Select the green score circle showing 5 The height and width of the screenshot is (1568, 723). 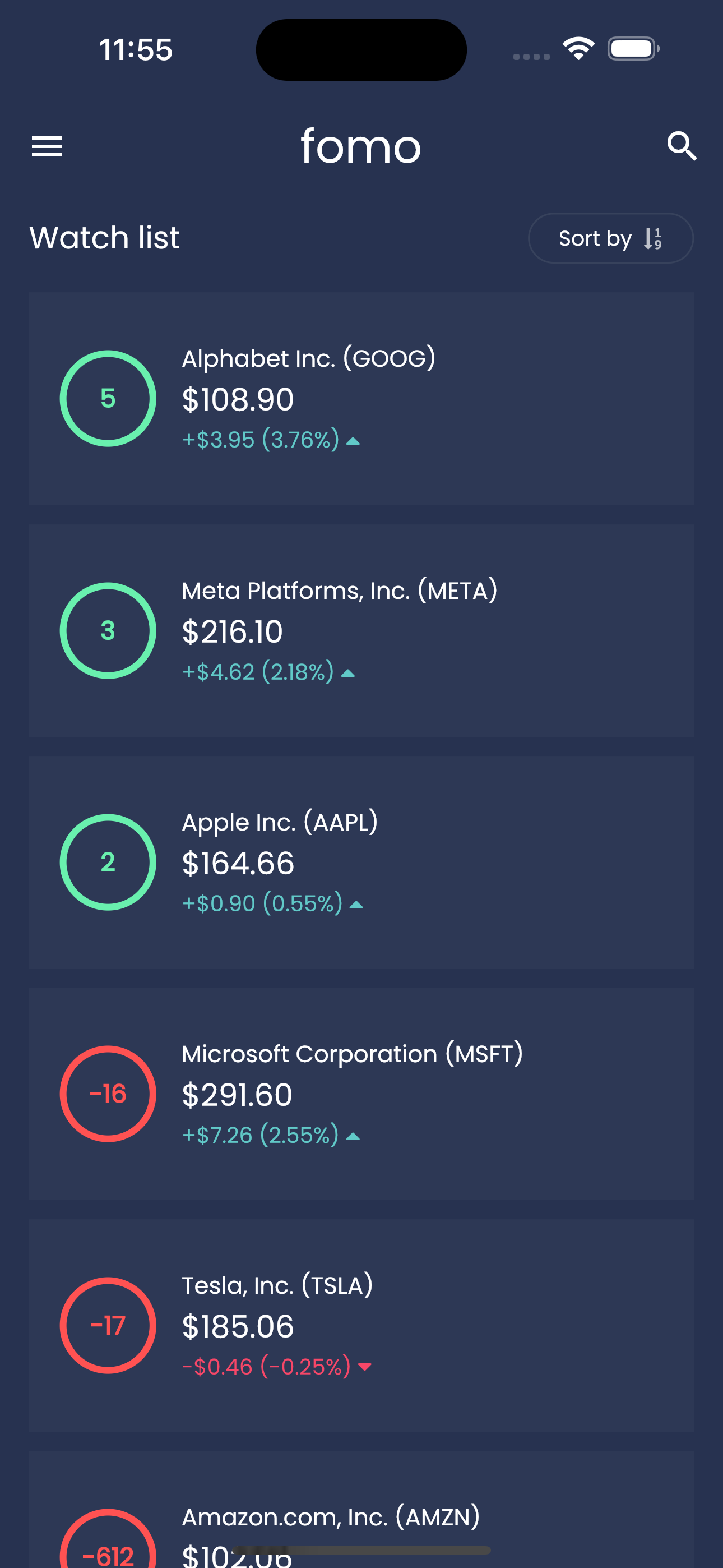pos(108,399)
